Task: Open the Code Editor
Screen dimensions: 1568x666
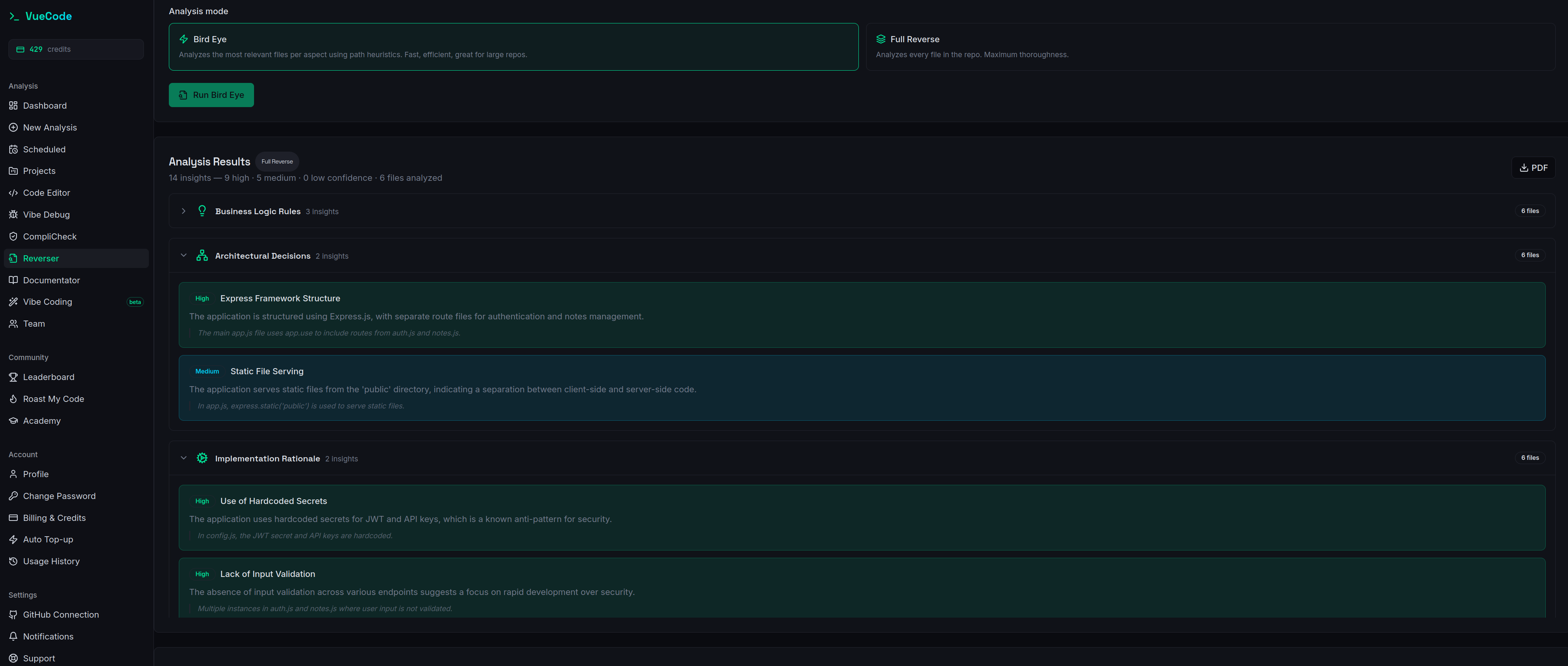Action: click(x=46, y=192)
